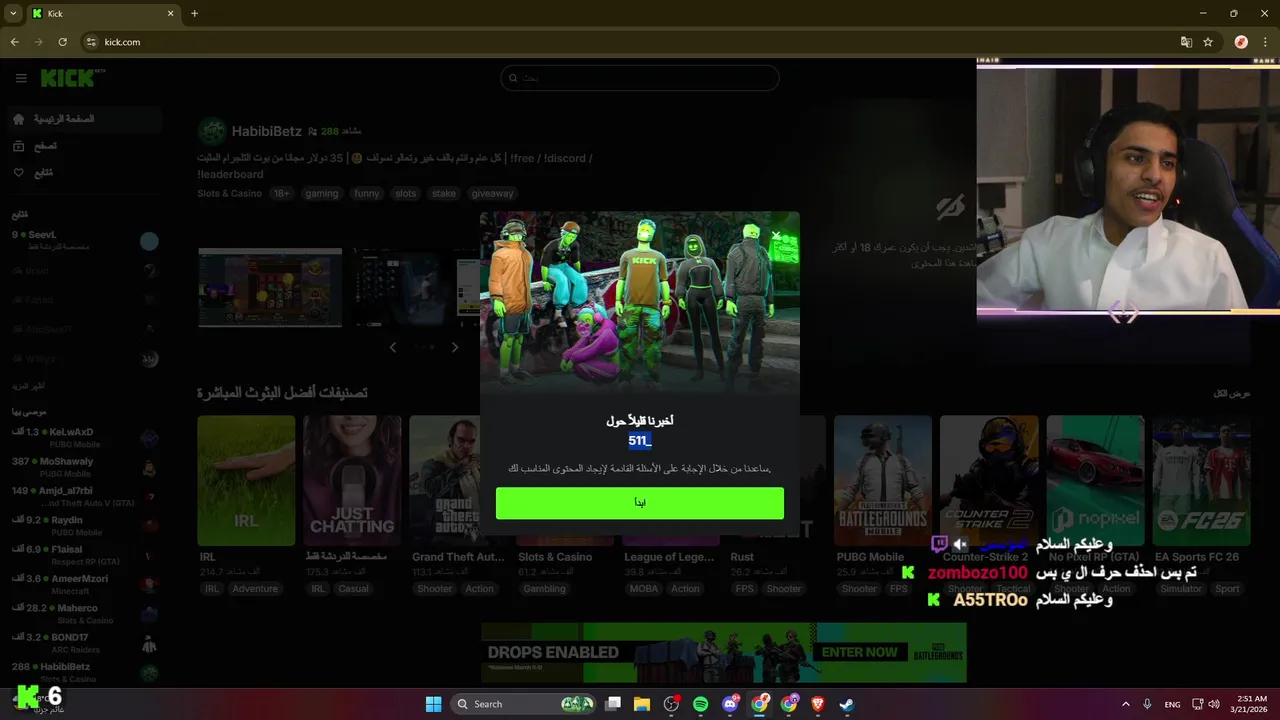Image resolution: width=1280 pixels, height=720 pixels.
Task: Open the Just Chatting category card
Action: [x=352, y=480]
